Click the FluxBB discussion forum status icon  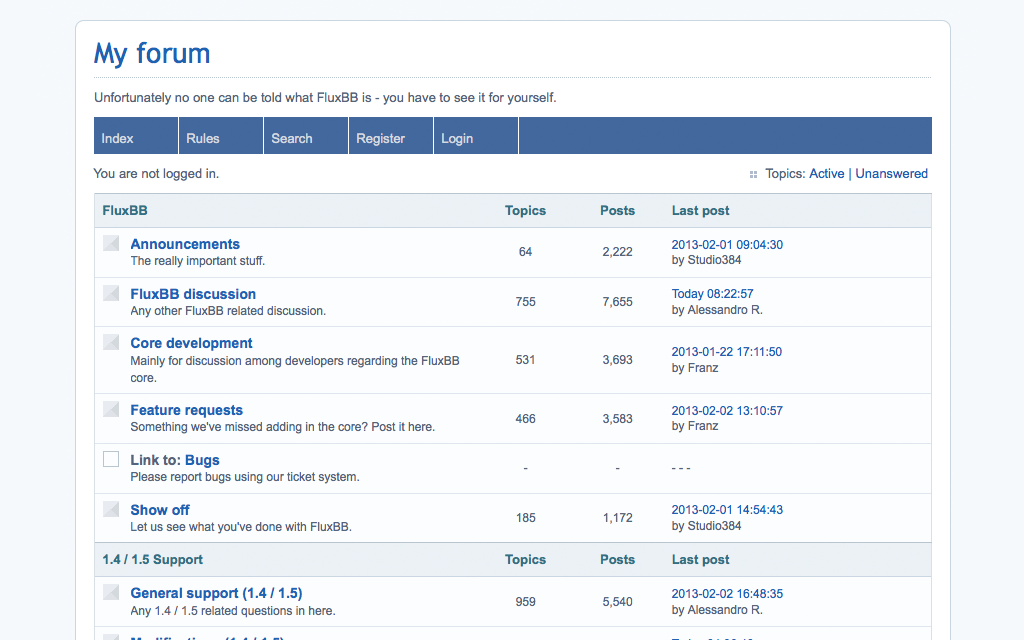click(111, 293)
